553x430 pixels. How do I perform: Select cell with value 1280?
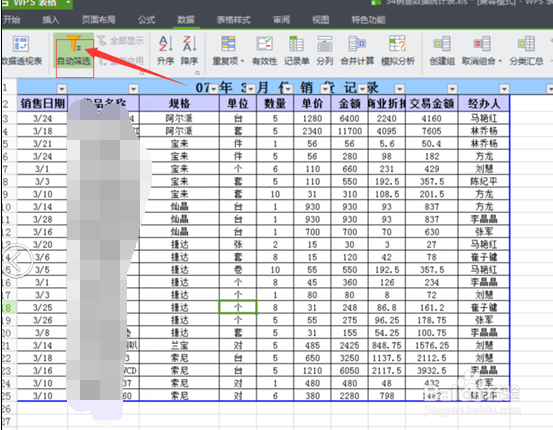pyautogui.click(x=312, y=119)
